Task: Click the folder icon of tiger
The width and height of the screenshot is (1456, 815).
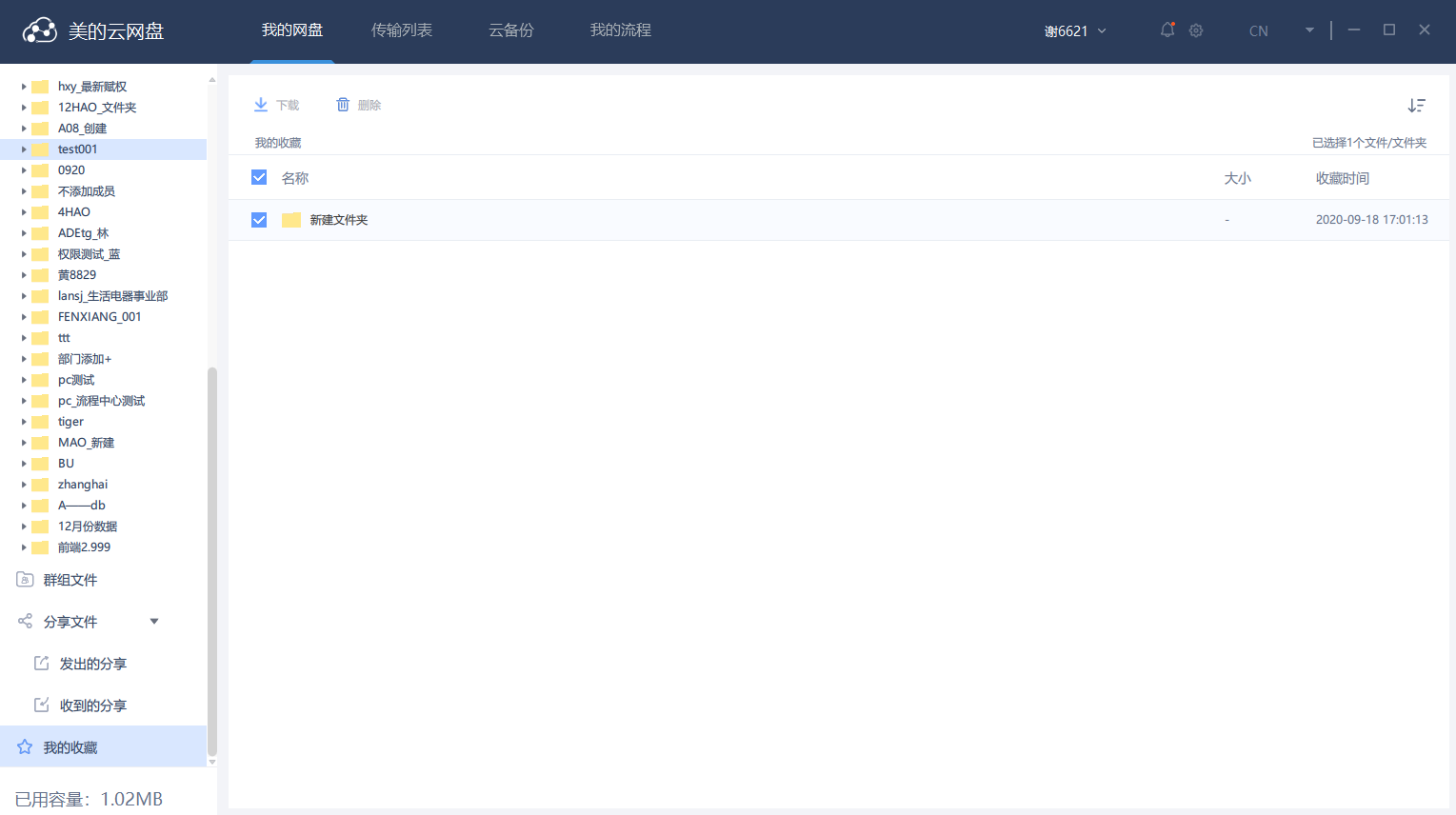Action: 40,422
